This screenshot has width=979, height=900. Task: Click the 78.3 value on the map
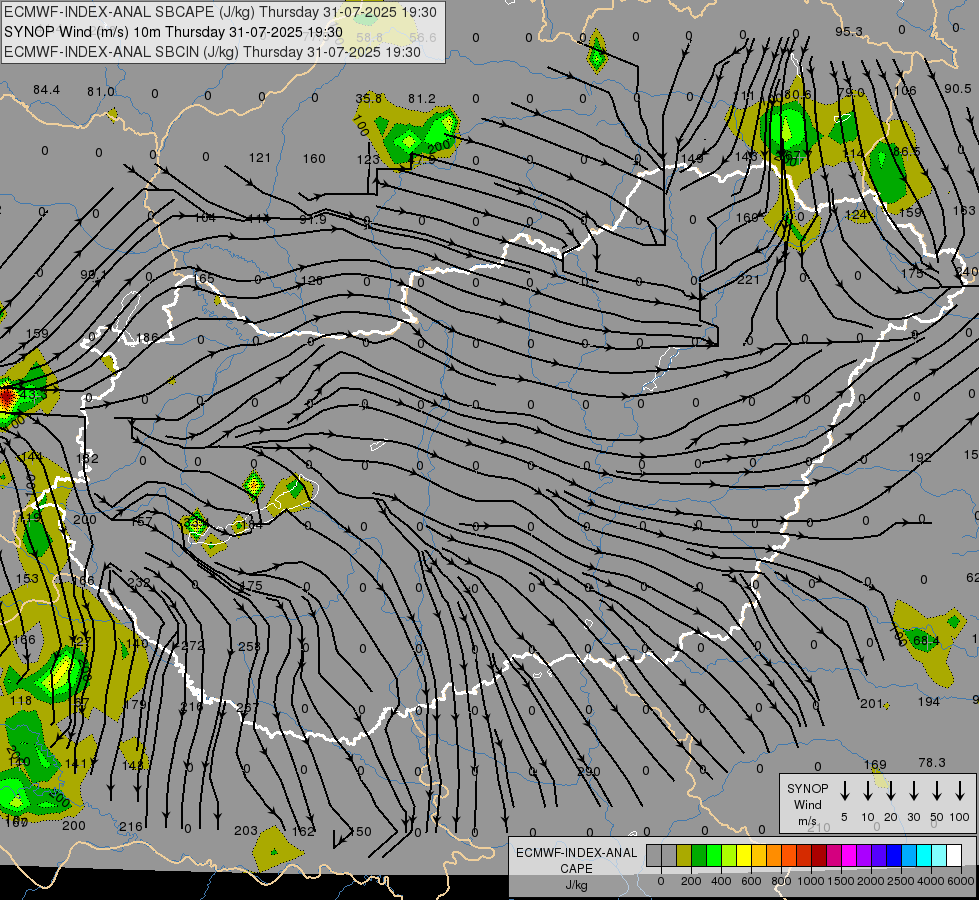click(932, 763)
